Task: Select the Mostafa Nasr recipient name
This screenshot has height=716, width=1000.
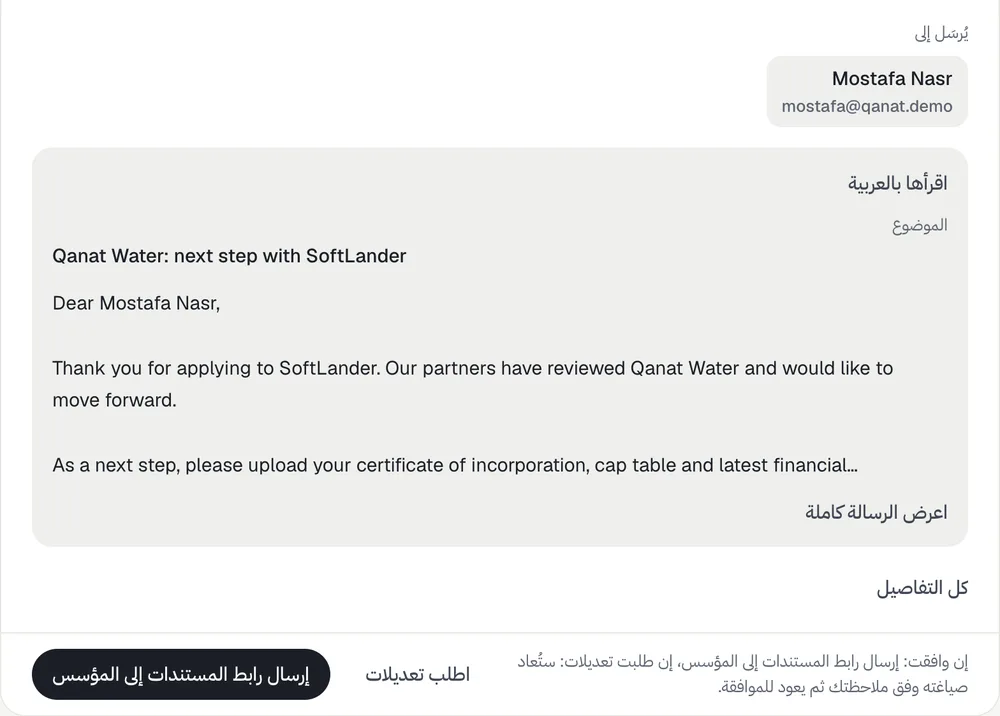Action: click(x=892, y=78)
